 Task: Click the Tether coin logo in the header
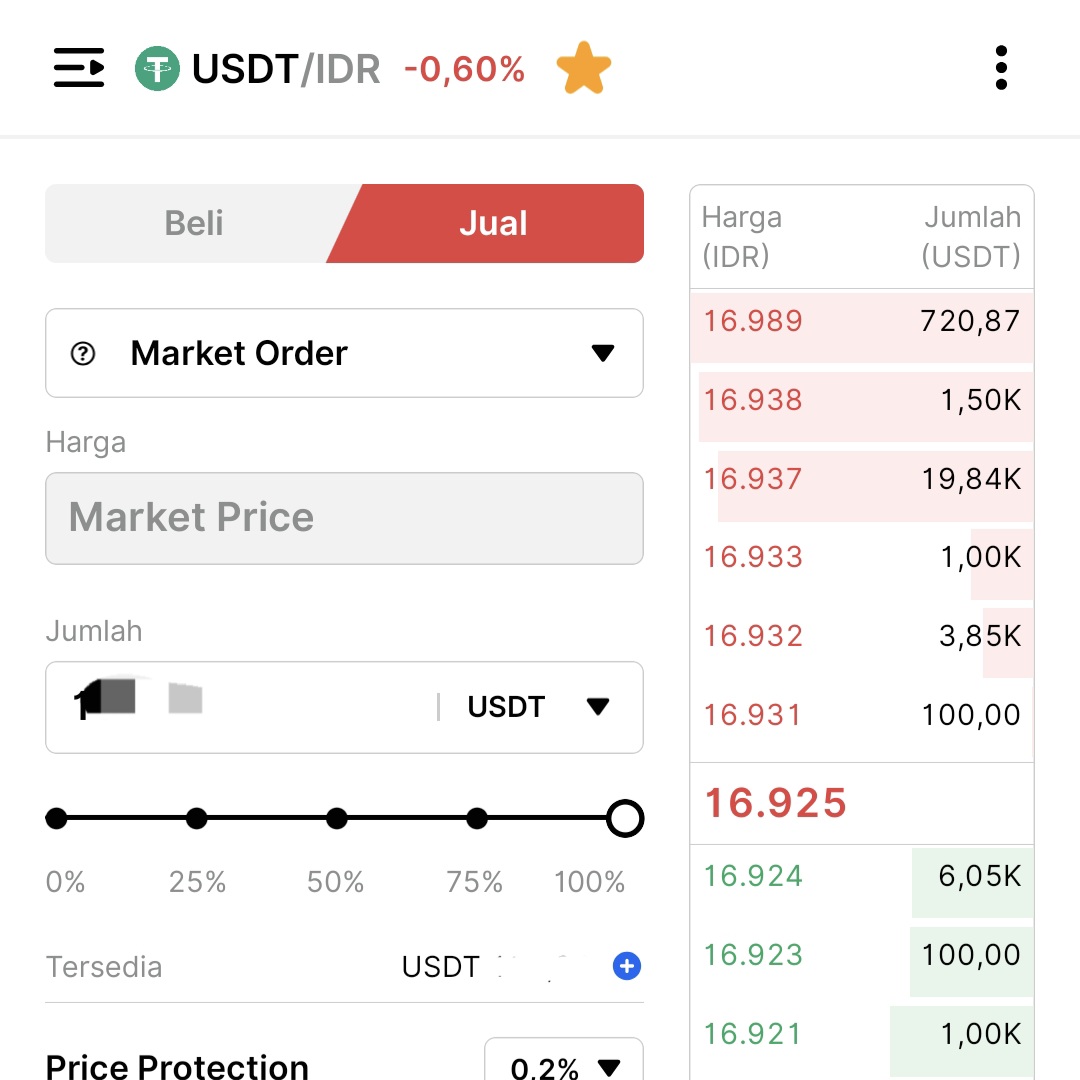(157, 67)
